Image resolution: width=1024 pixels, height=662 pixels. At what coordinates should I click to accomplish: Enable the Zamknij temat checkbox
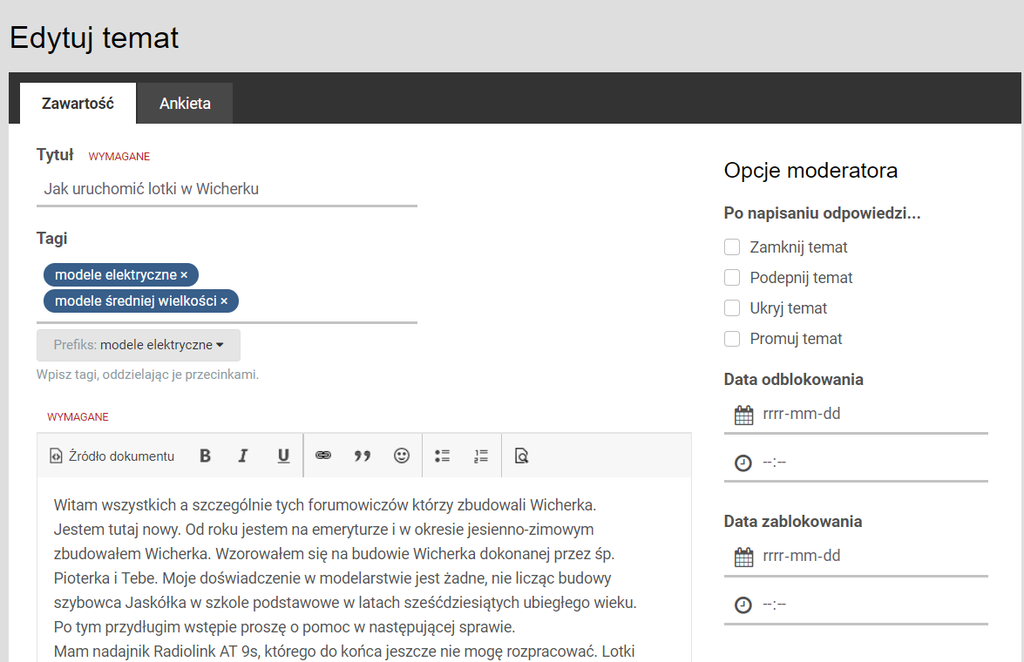pyautogui.click(x=732, y=247)
